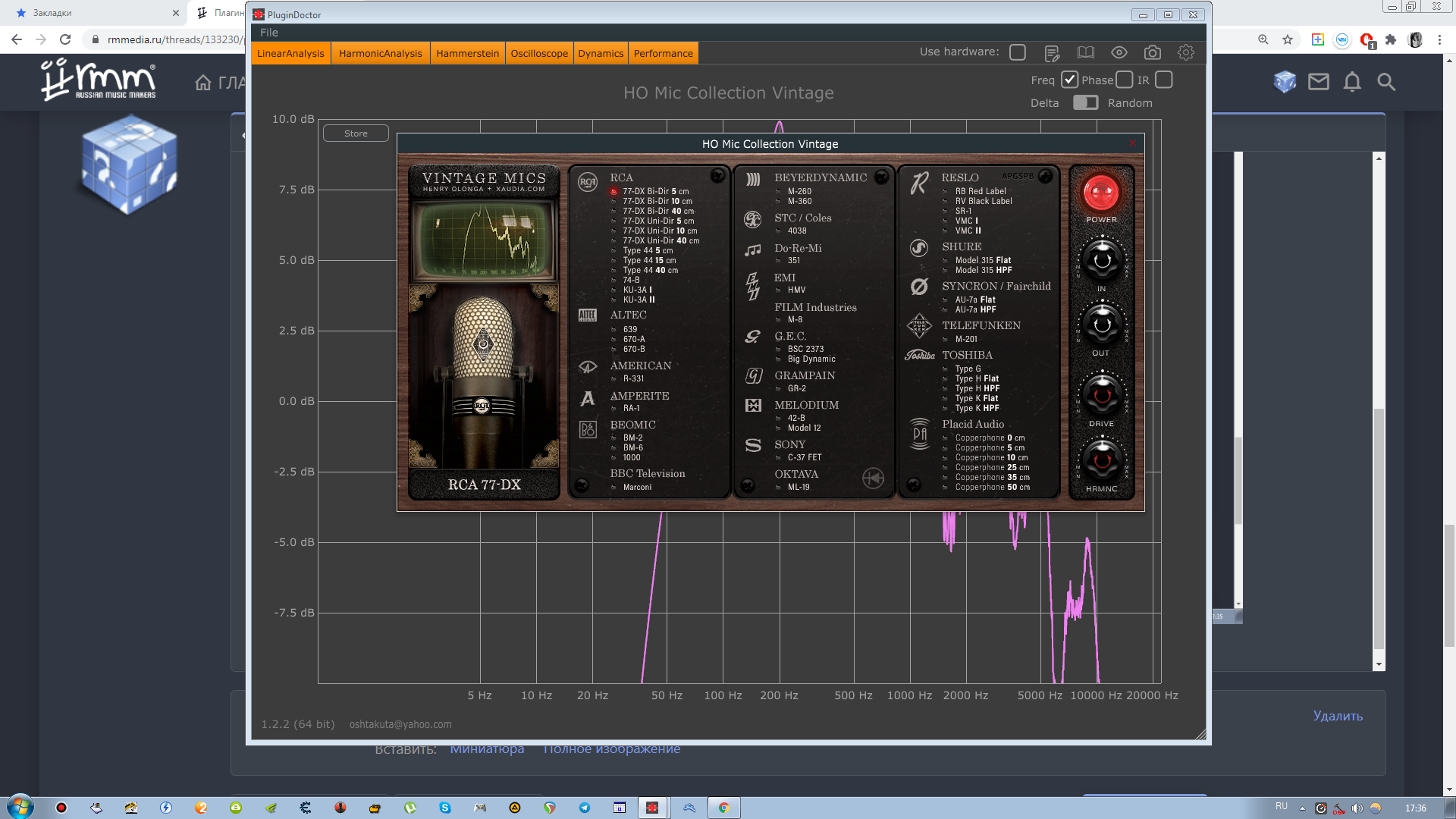Click the Удалить link in the browser page
This screenshot has height=819, width=1456.
[x=1338, y=716]
